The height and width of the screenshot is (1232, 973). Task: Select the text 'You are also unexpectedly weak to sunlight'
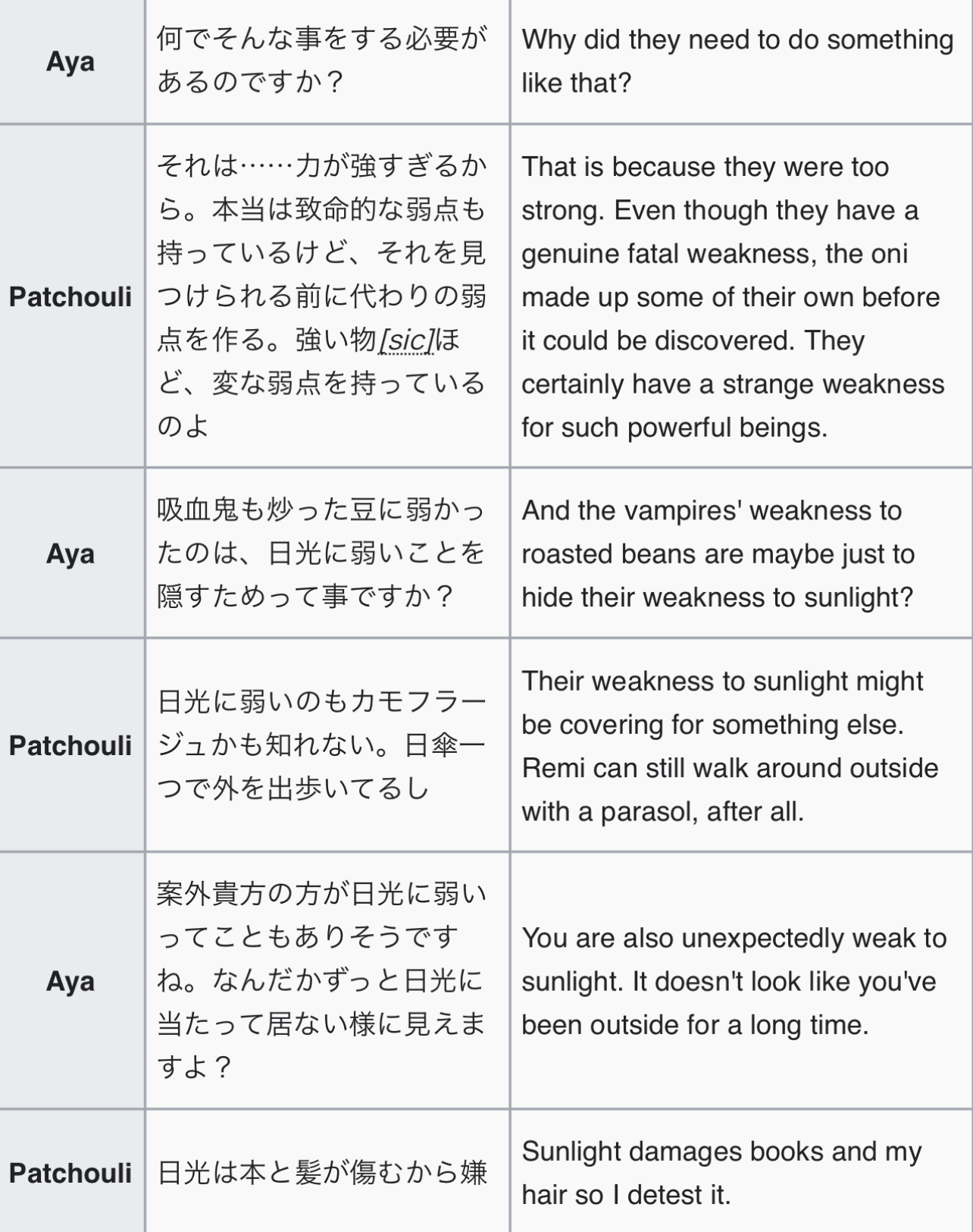point(734,960)
